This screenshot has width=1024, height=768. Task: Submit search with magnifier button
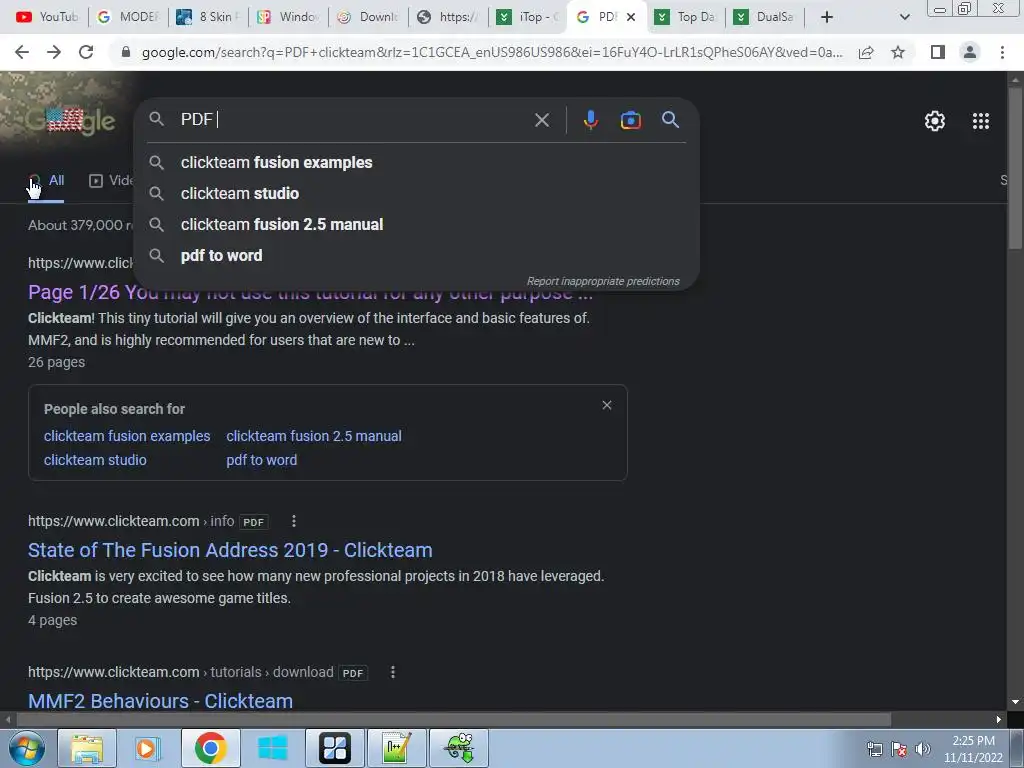(670, 120)
